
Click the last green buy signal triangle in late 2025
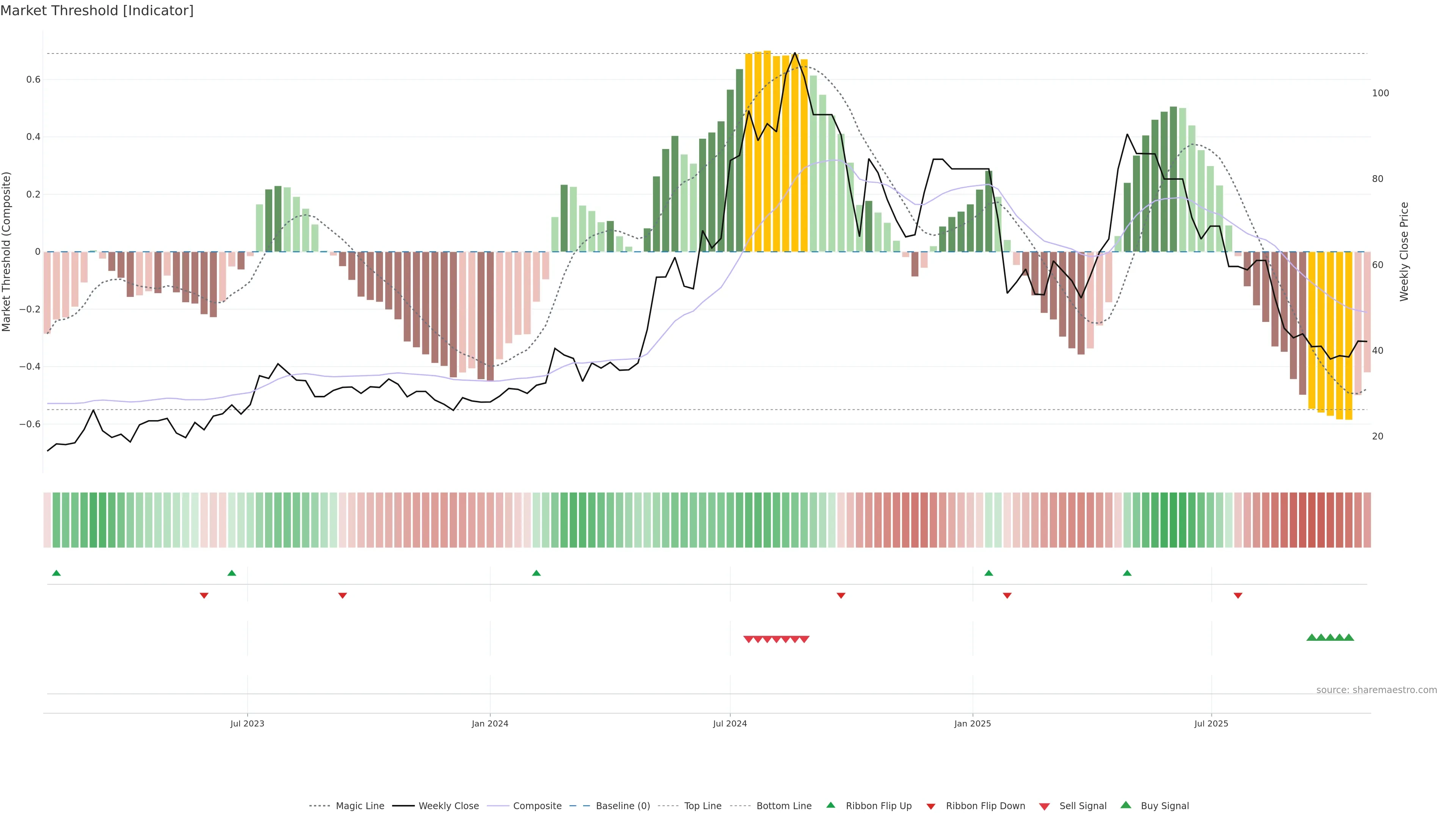[x=1349, y=637]
